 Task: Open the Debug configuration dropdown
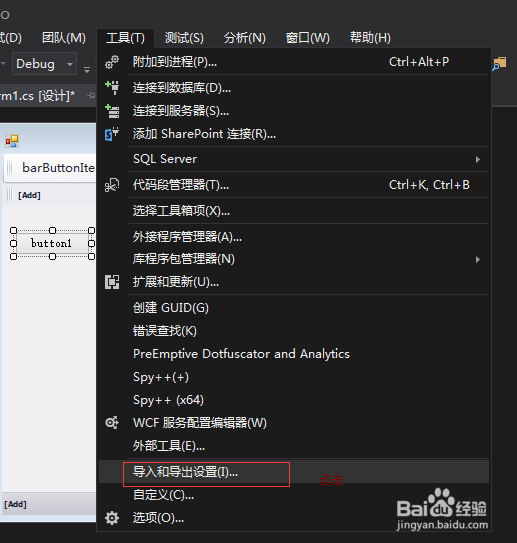[x=44, y=64]
